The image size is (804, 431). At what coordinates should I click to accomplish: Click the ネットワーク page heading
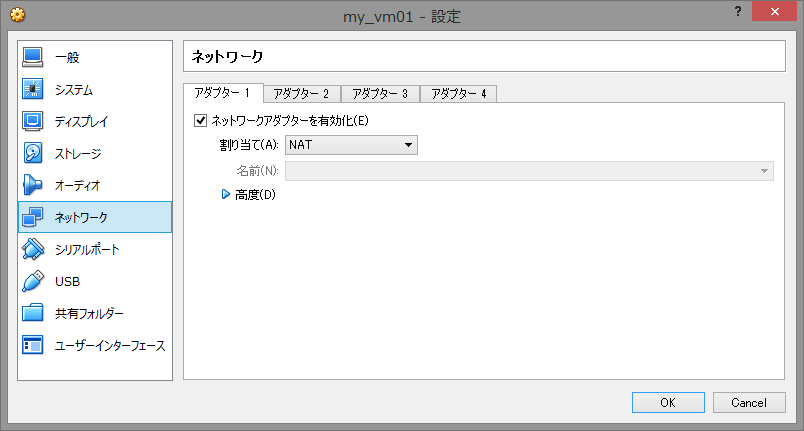[227, 56]
